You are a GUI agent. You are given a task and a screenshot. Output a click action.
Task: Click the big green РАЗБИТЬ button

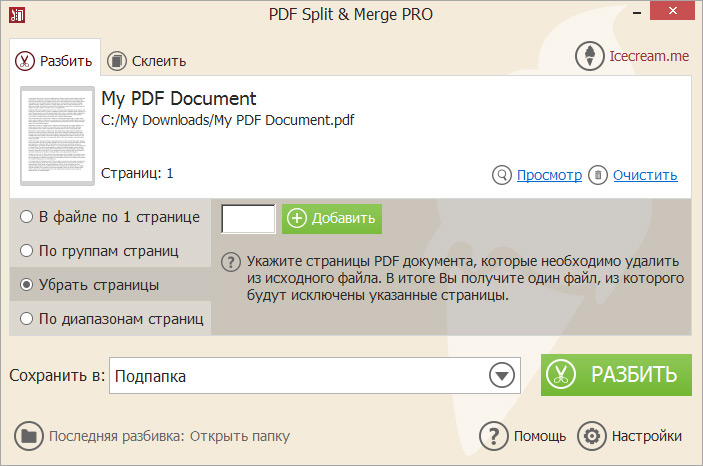tap(616, 375)
